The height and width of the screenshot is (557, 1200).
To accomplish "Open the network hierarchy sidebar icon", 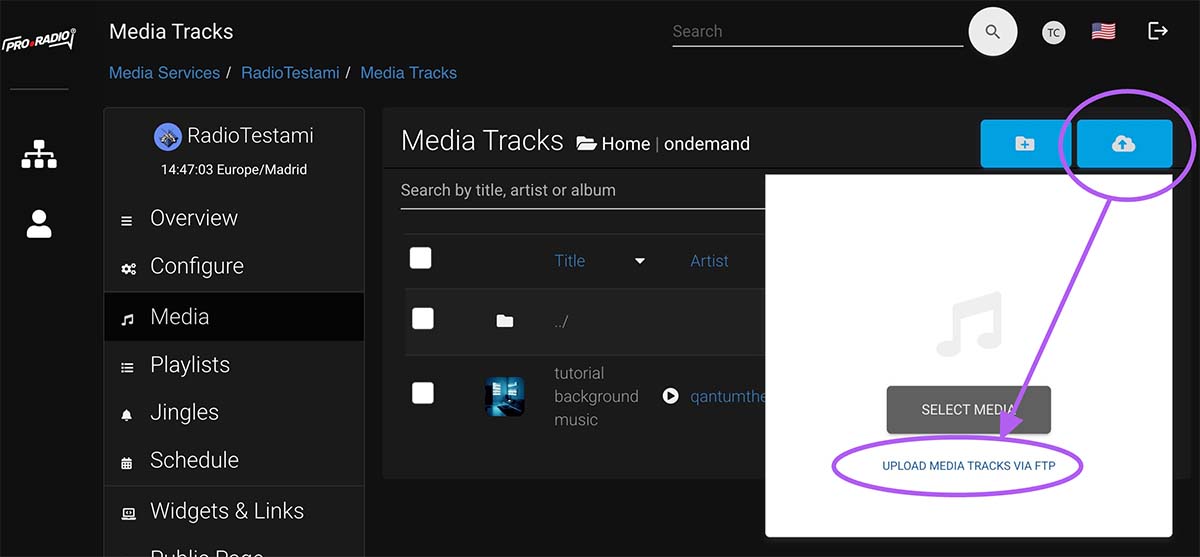I will coord(39,154).
